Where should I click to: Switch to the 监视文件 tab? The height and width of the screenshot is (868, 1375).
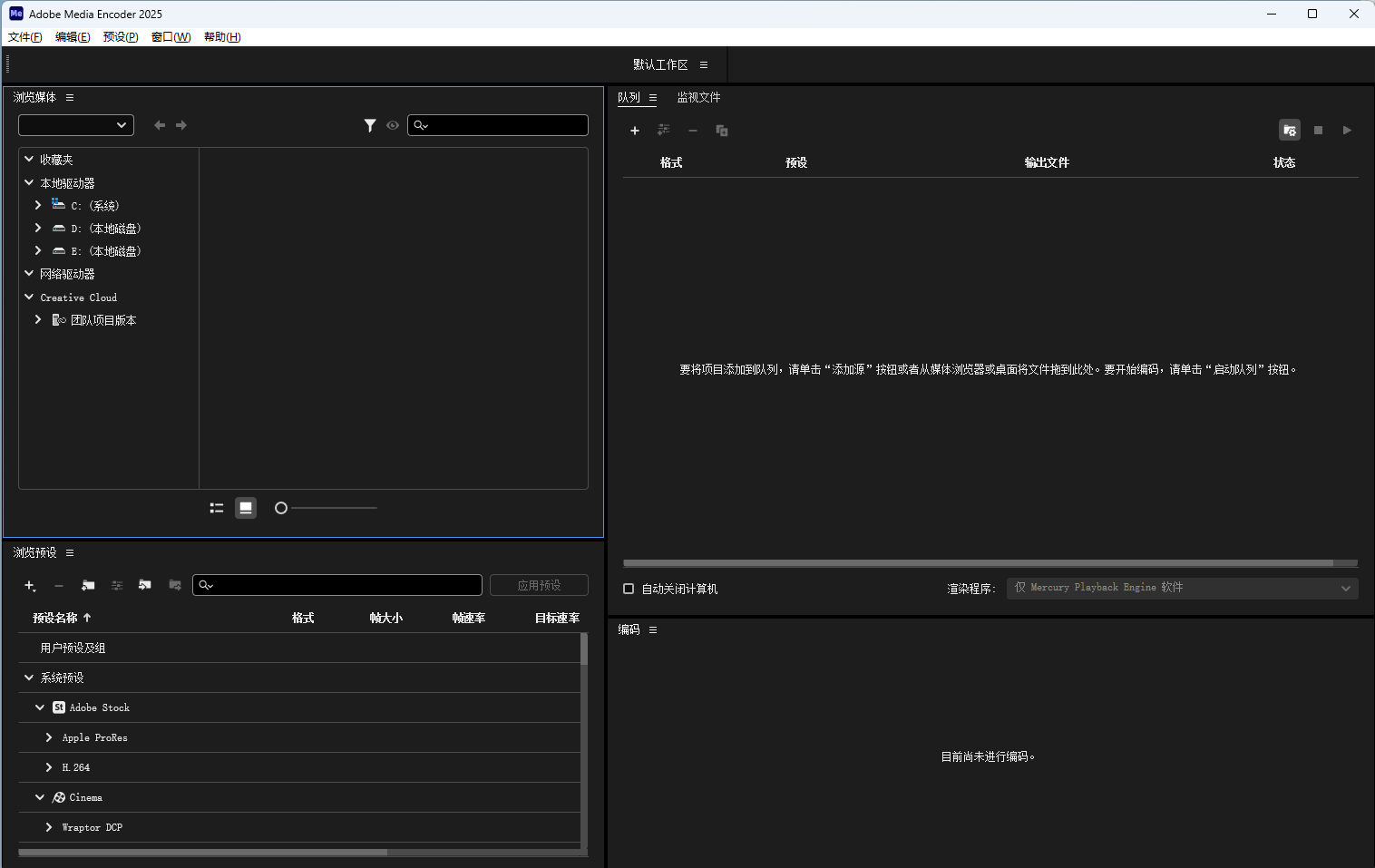(x=698, y=97)
